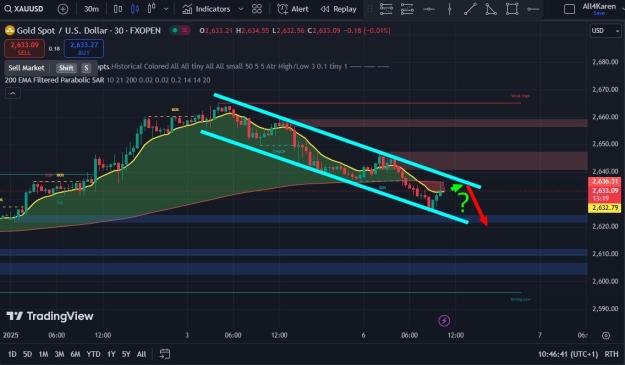Set range to 1Y
The height and width of the screenshot is (365, 625).
coord(111,354)
